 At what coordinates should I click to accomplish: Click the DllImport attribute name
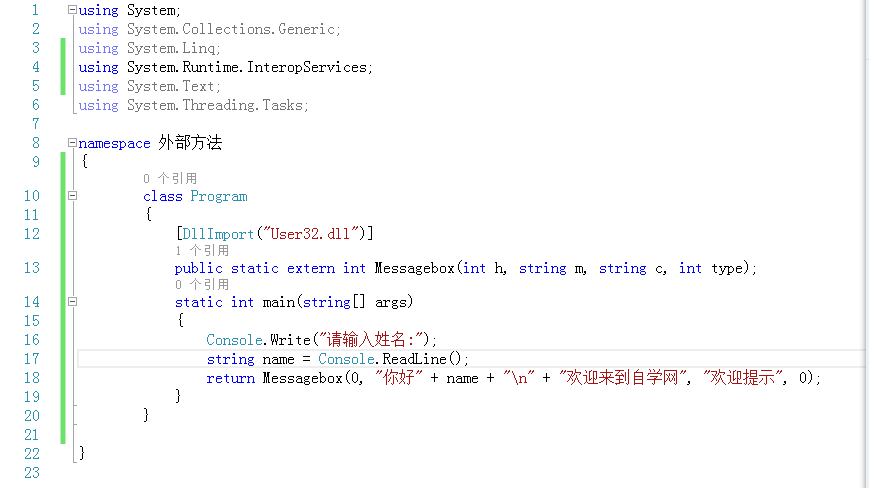tap(217, 233)
